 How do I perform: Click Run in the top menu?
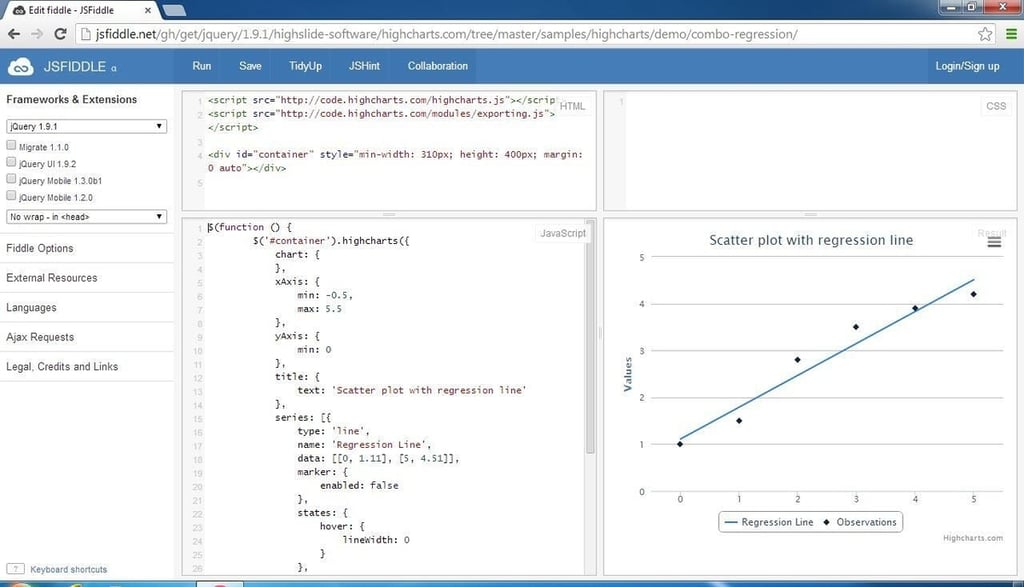202,66
